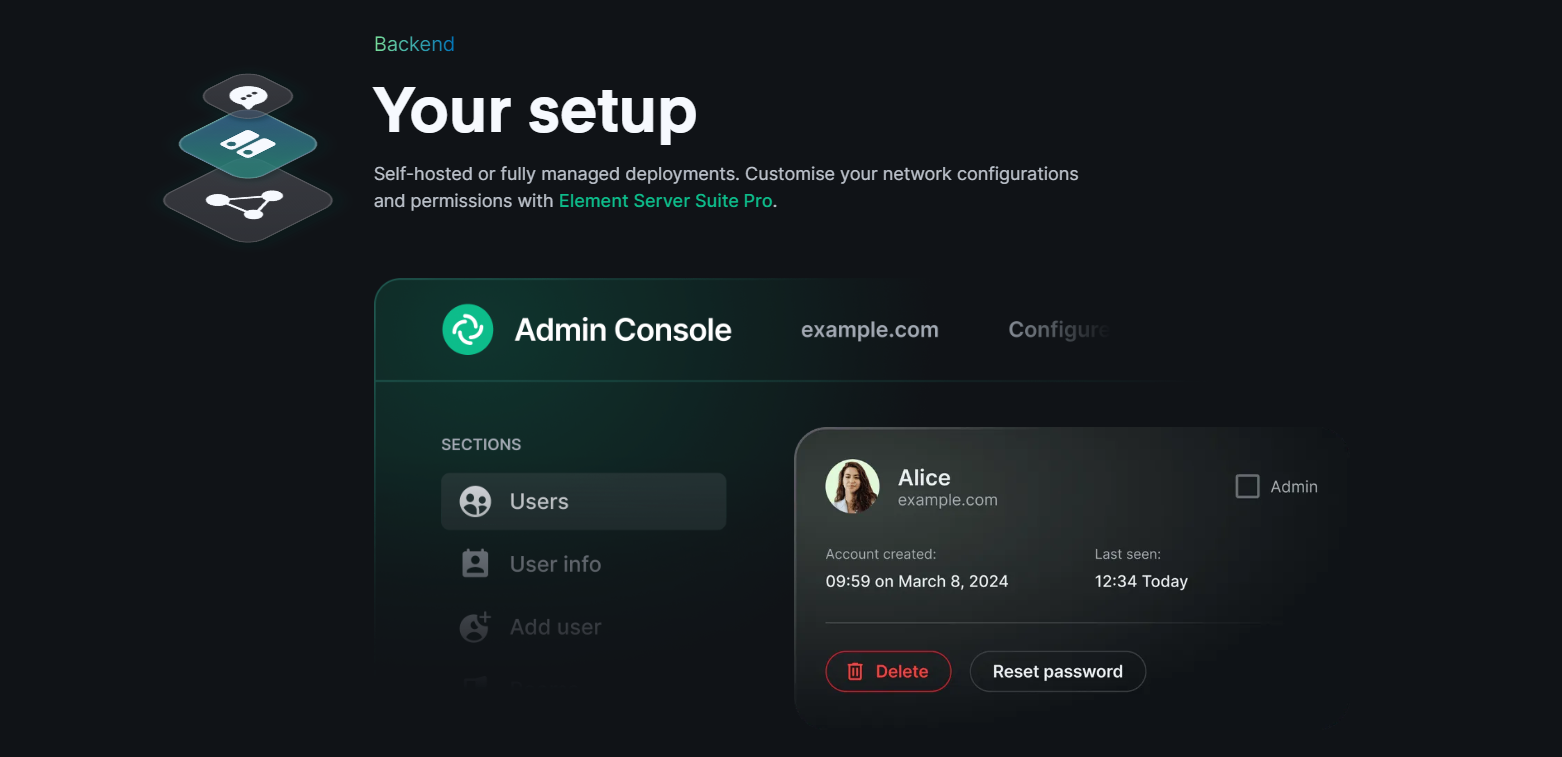
Task: Click Alice's profile photo
Action: click(x=852, y=487)
